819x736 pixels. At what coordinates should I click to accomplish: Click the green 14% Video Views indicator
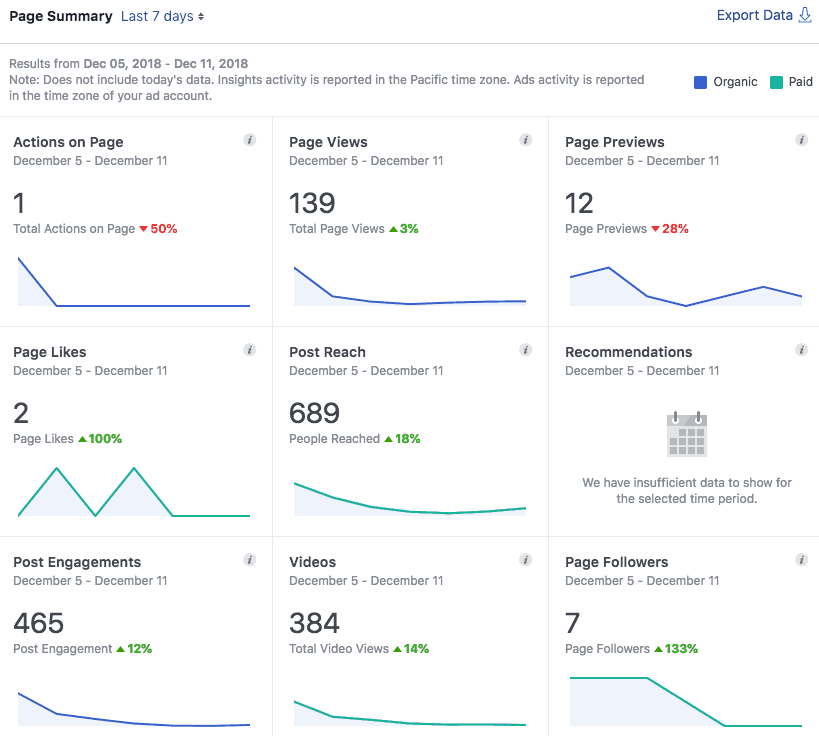411,649
